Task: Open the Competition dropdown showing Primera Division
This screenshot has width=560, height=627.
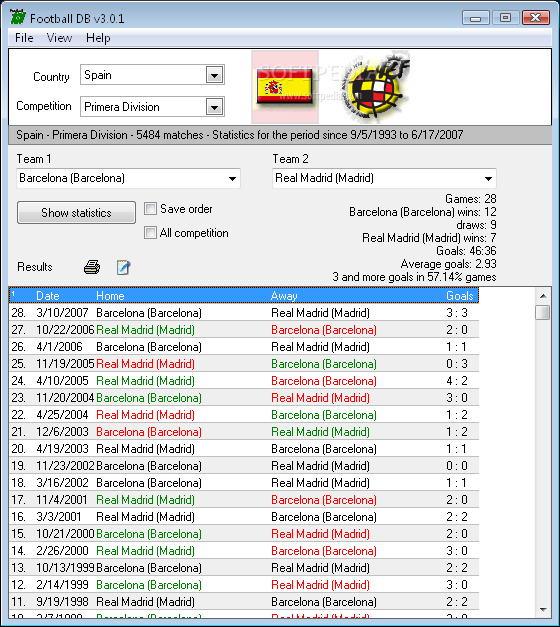Action: point(214,107)
